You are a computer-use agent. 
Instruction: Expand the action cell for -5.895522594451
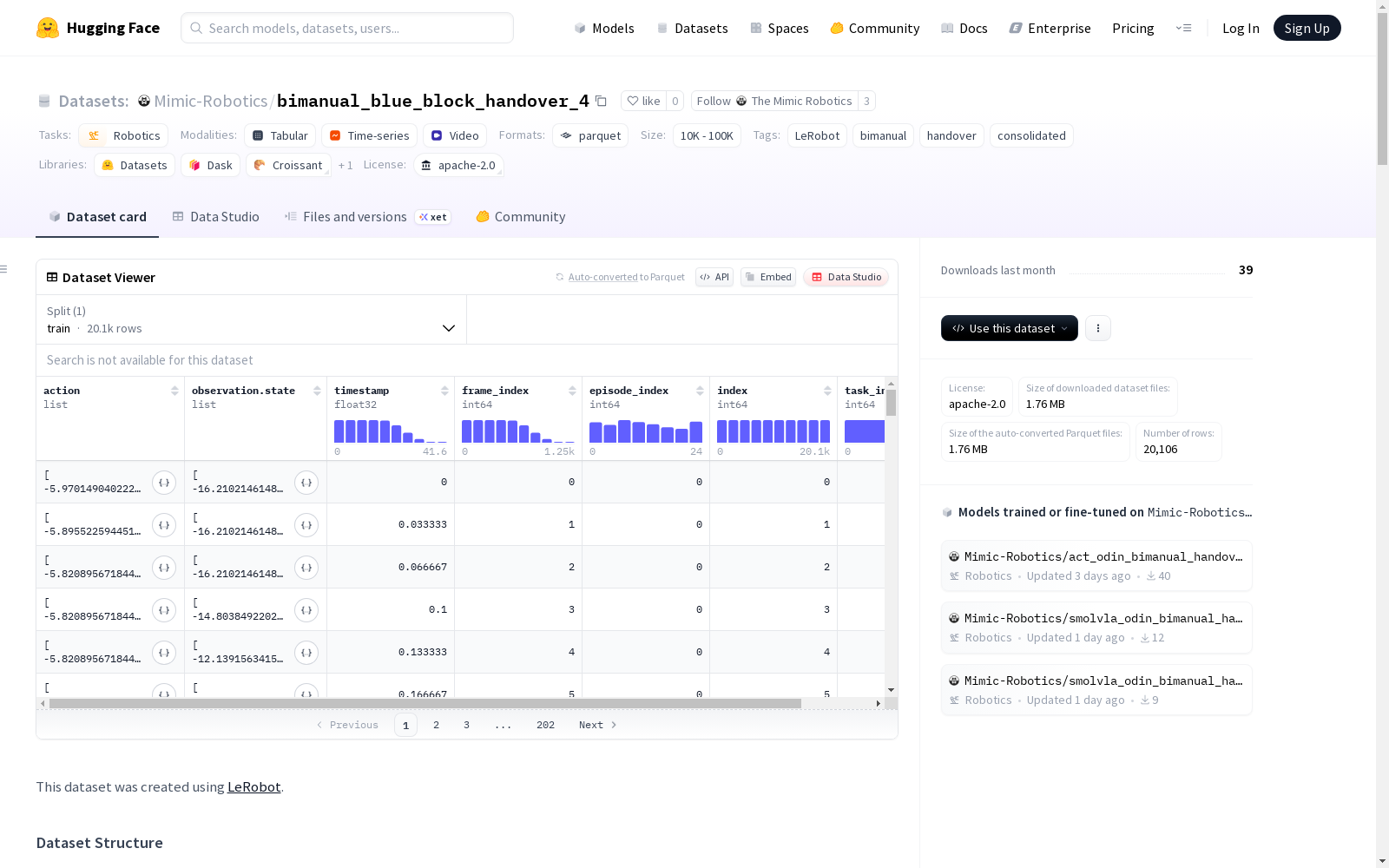[164, 525]
